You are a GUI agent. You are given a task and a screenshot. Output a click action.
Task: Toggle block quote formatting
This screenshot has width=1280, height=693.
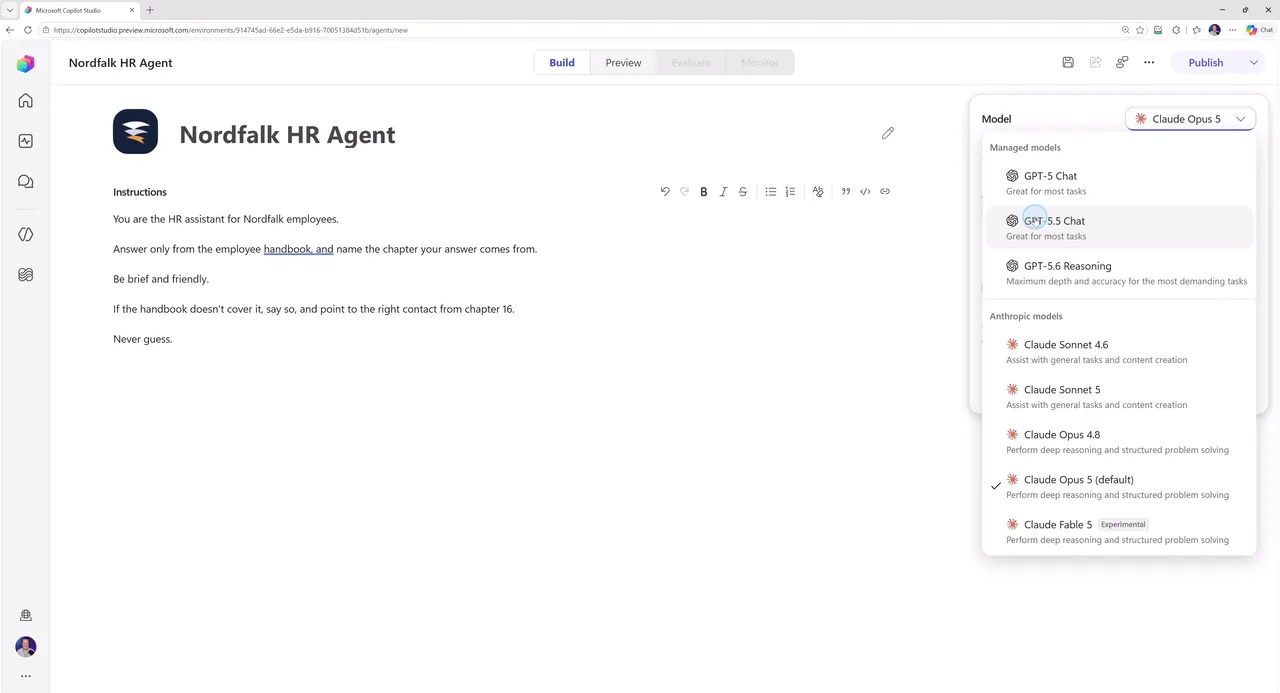point(846,191)
